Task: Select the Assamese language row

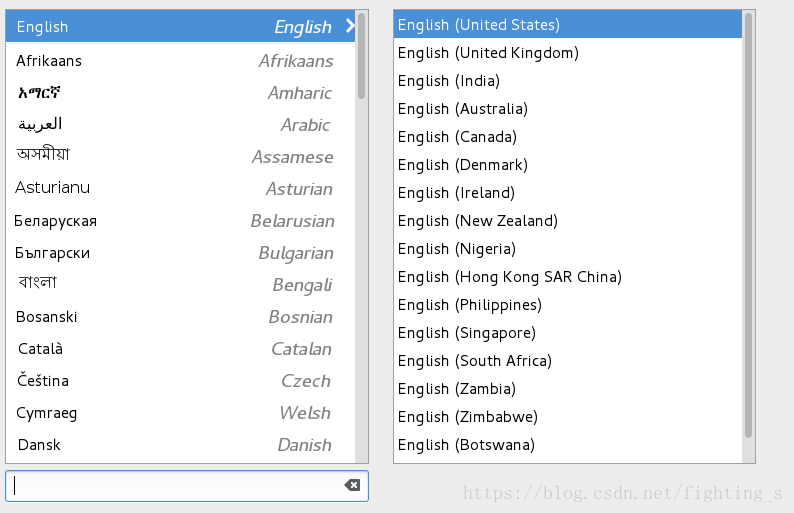Action: pos(180,156)
